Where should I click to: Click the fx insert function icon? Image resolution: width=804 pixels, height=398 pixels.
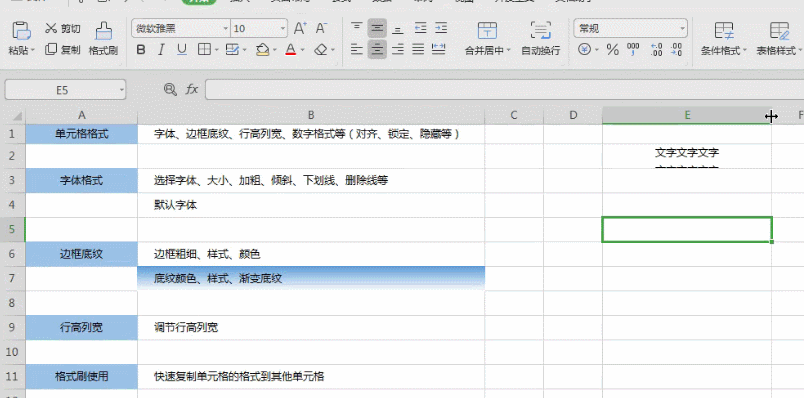click(x=192, y=90)
